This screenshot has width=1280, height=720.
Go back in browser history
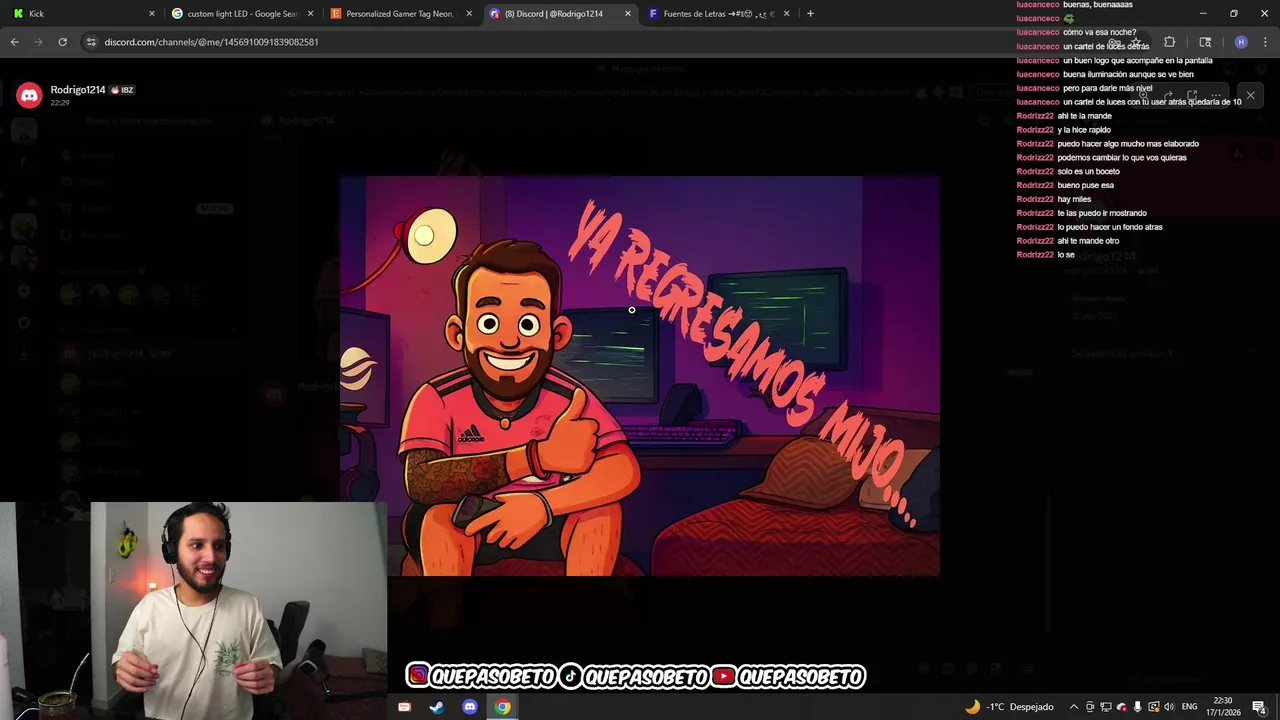[15, 42]
